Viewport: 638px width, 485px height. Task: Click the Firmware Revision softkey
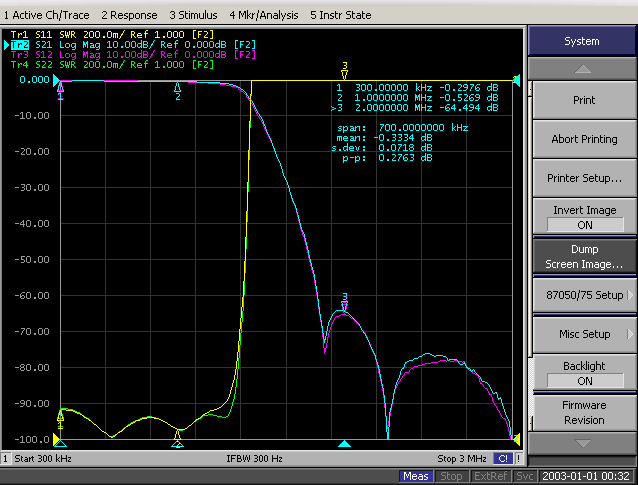pyautogui.click(x=584, y=412)
